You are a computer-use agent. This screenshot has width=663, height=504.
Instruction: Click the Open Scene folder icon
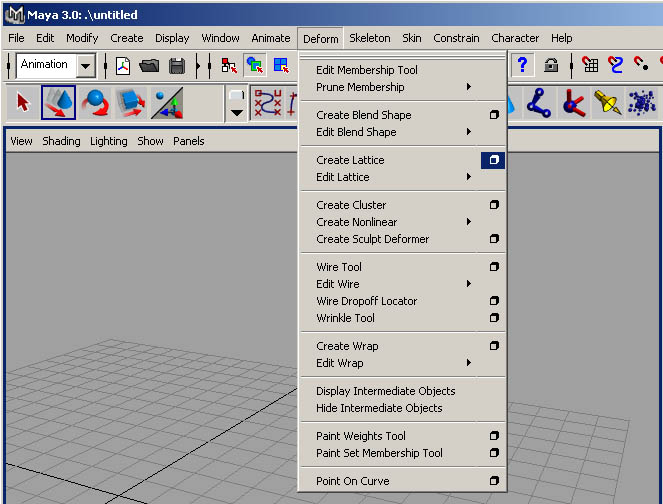tap(149, 66)
